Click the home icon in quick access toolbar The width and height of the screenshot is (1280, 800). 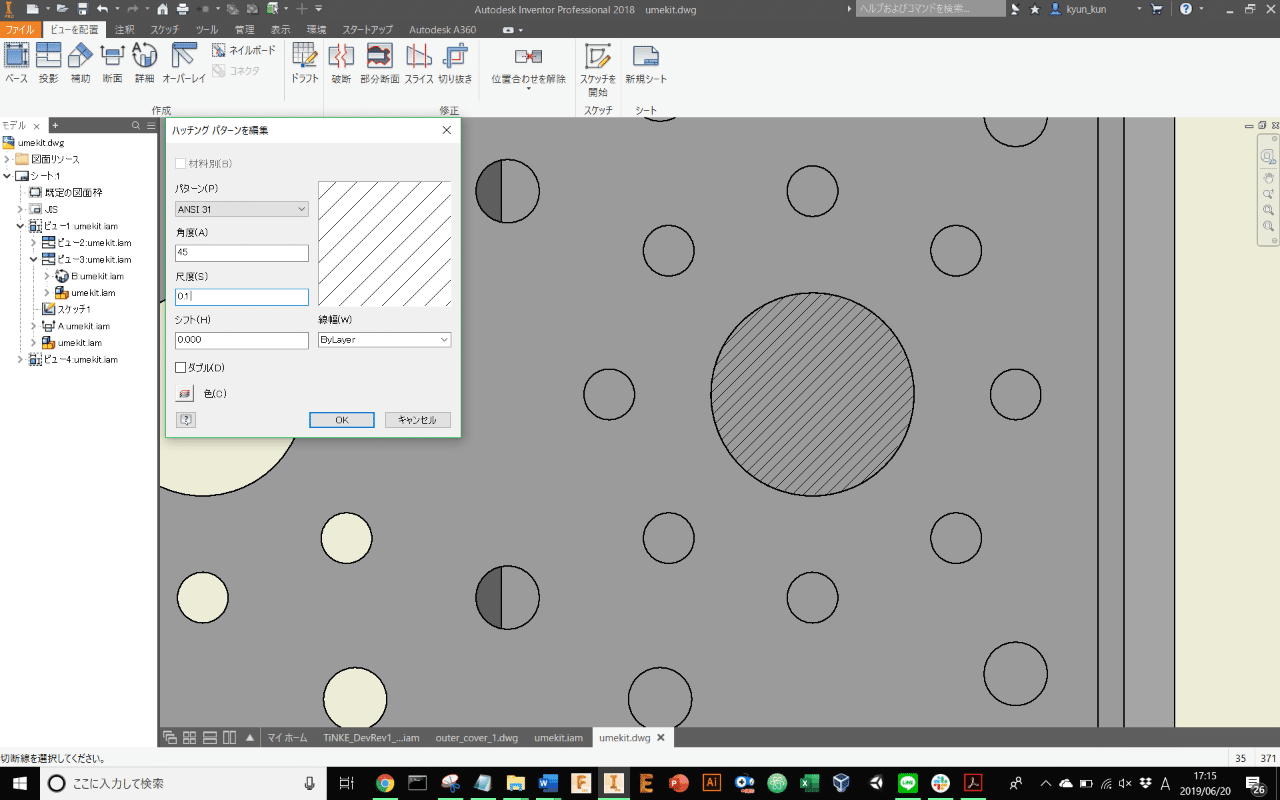(x=162, y=9)
